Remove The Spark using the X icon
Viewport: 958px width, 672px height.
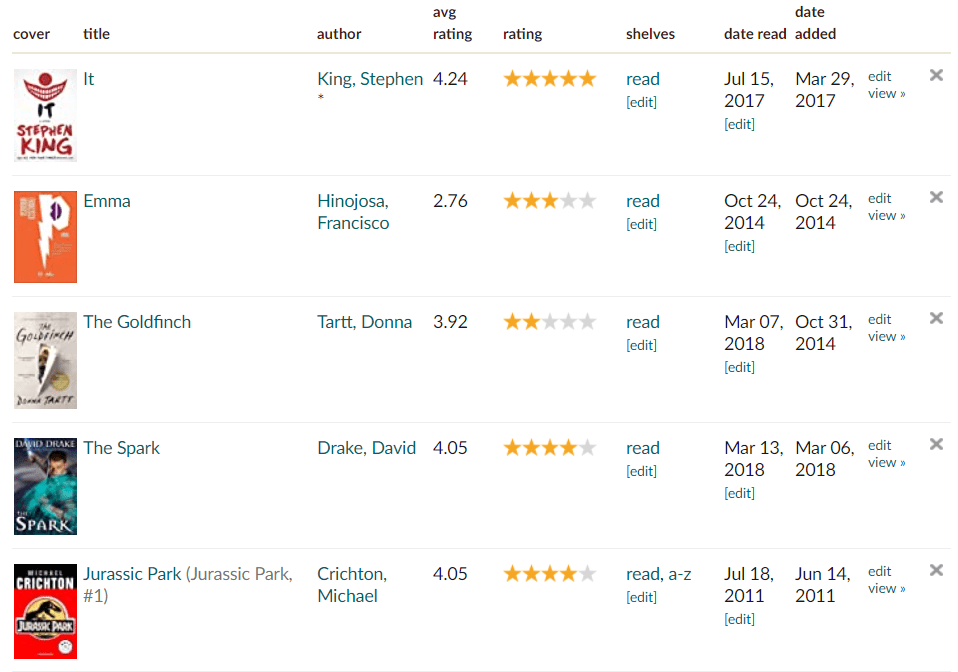[x=936, y=444]
